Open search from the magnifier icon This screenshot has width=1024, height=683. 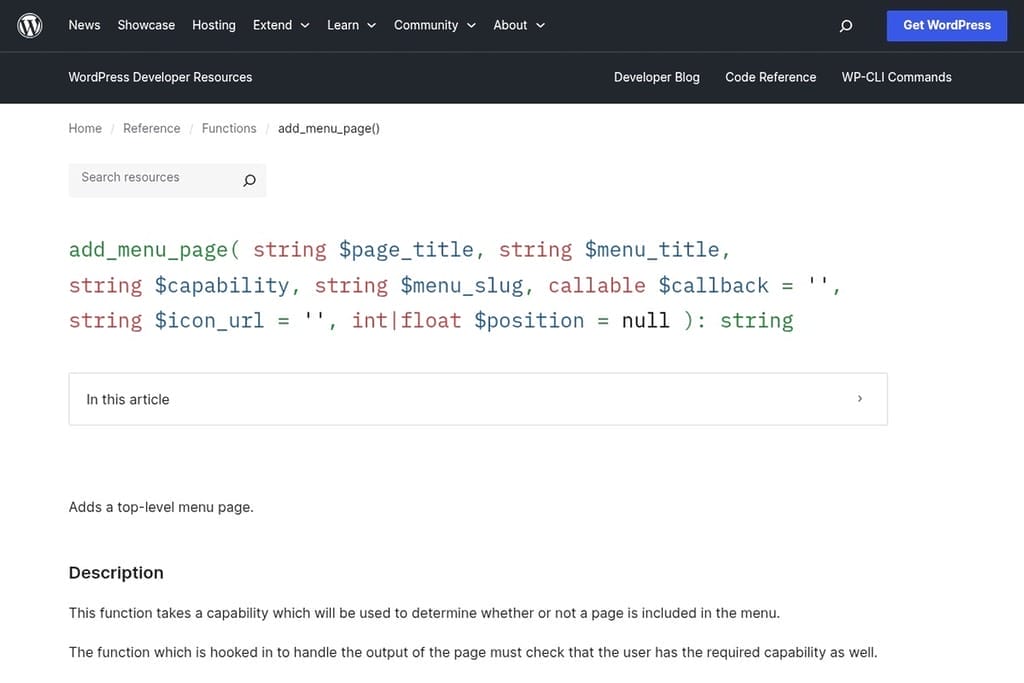[846, 25]
